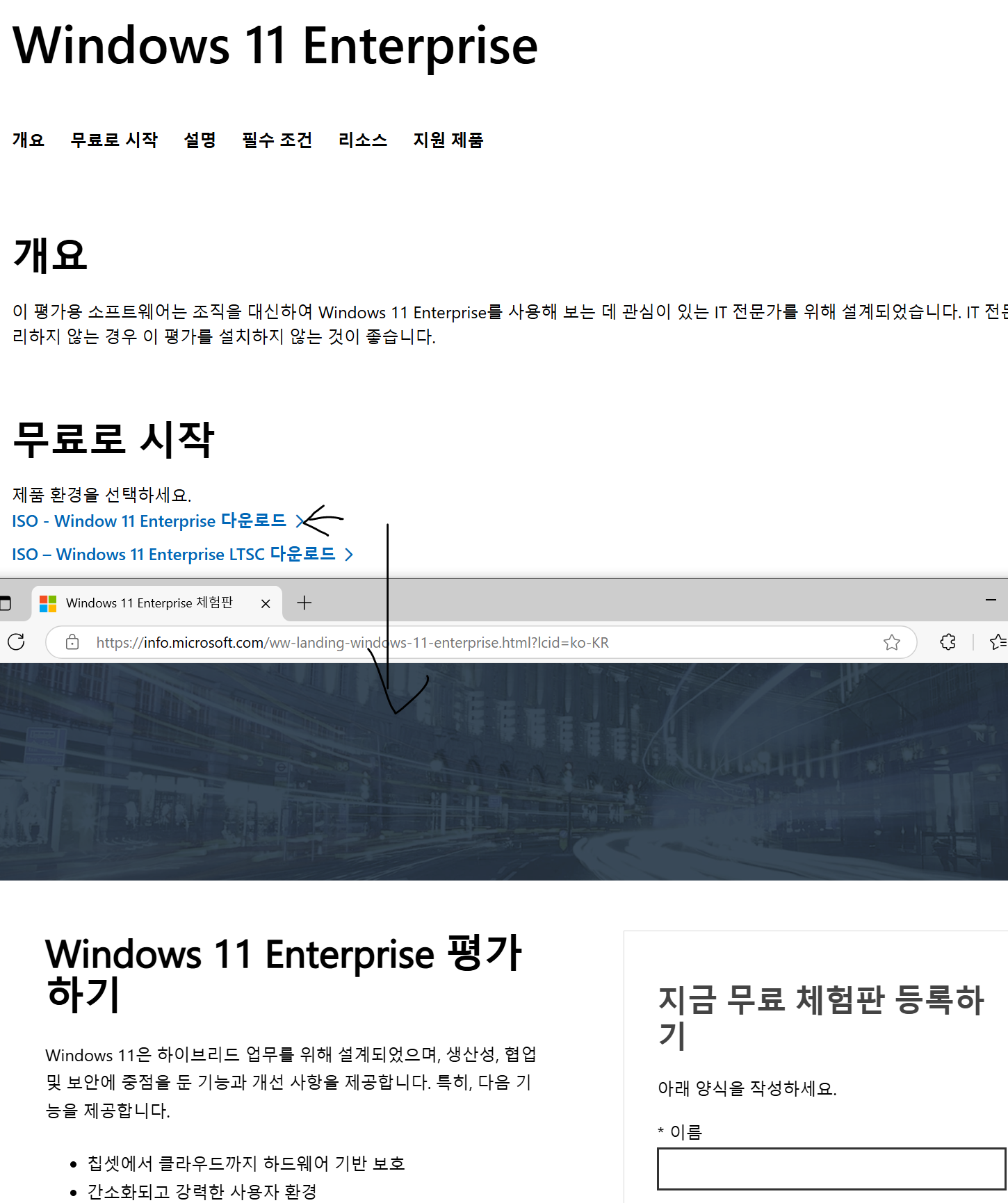Switch to the 리소스 tab
This screenshot has width=1008, height=1203.
(363, 140)
